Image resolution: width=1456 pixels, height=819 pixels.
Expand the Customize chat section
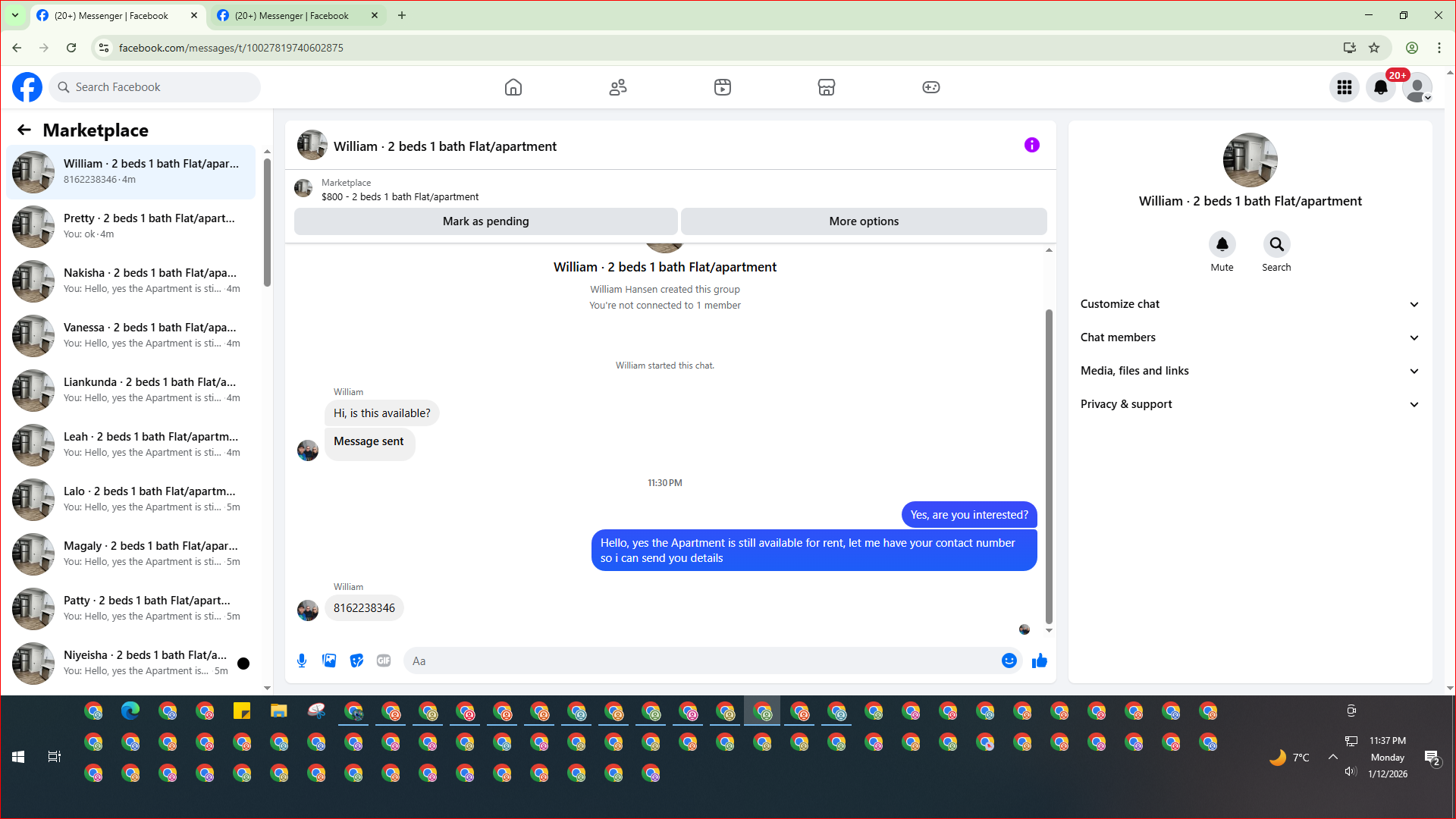(x=1249, y=304)
